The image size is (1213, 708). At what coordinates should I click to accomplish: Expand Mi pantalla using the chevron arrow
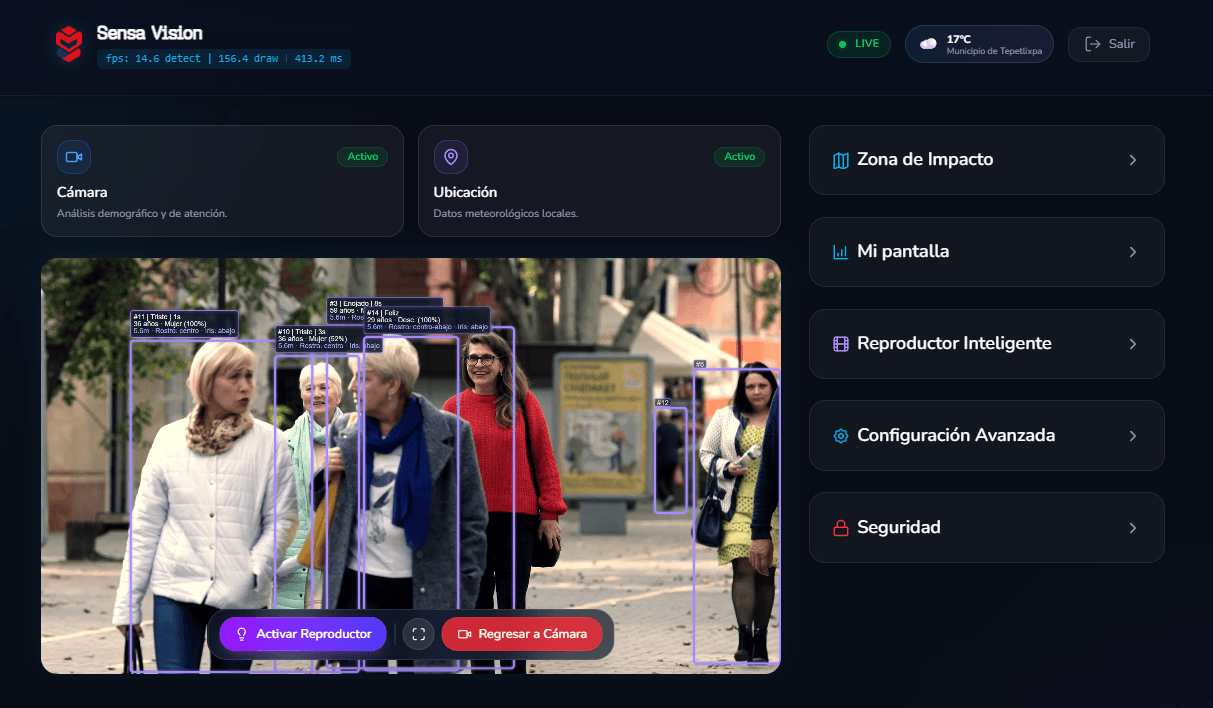coord(1132,252)
